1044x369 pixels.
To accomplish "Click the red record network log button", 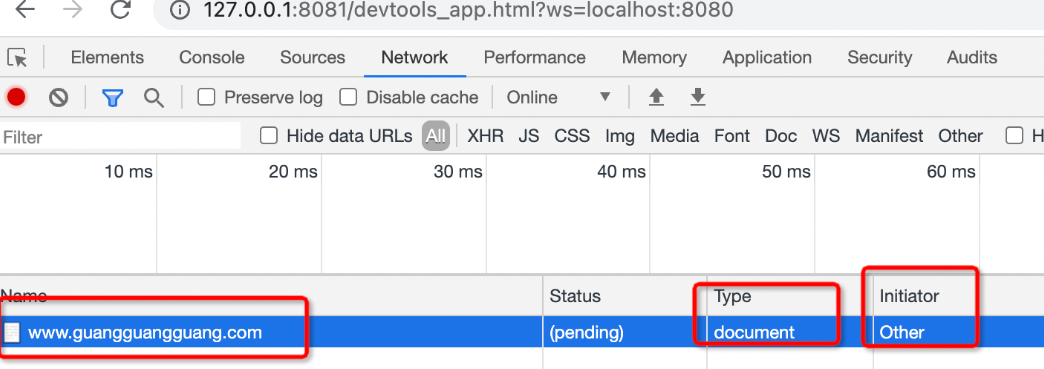I will (16, 98).
